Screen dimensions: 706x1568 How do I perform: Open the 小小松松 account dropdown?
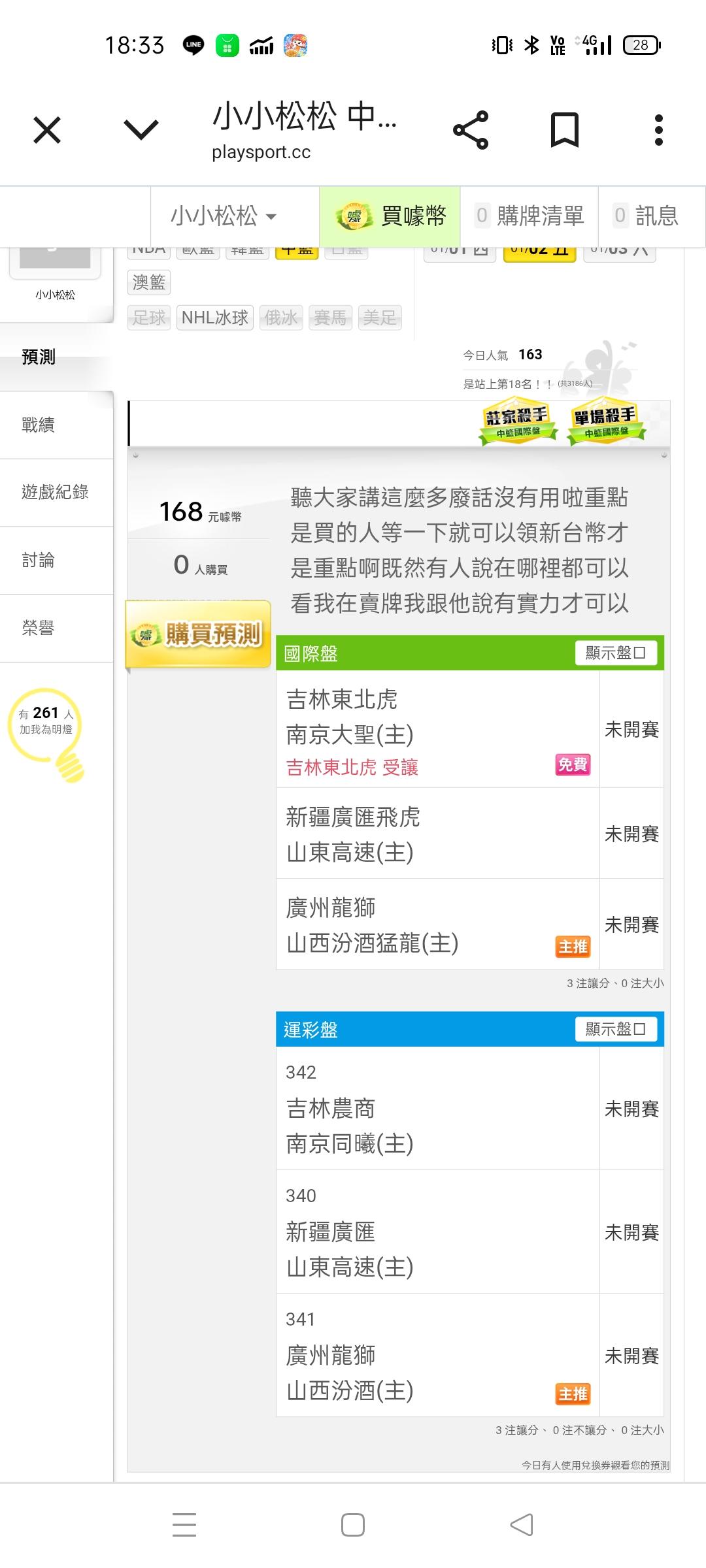coord(224,216)
